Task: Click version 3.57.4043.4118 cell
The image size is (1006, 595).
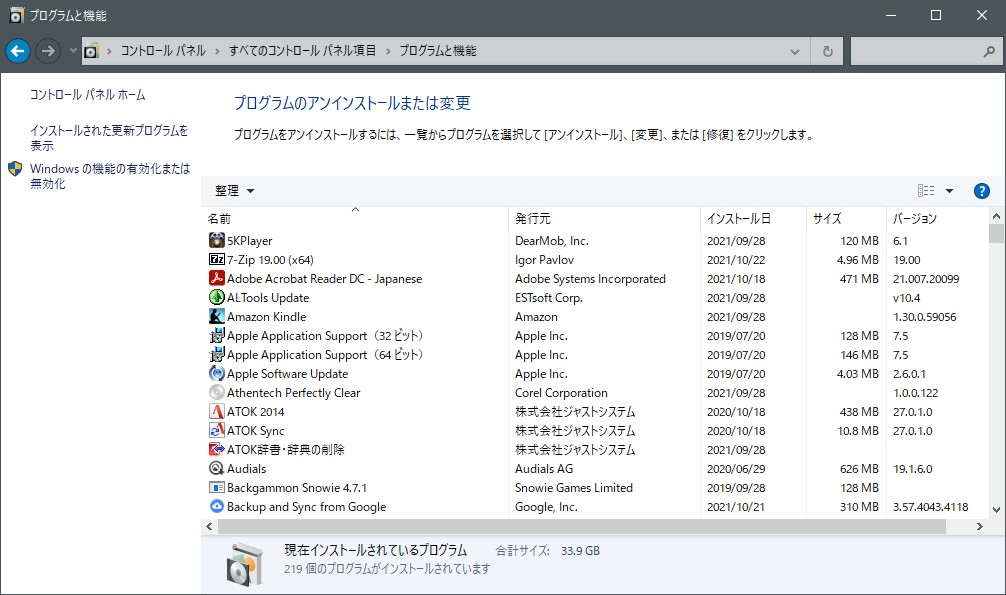Action: [x=930, y=506]
